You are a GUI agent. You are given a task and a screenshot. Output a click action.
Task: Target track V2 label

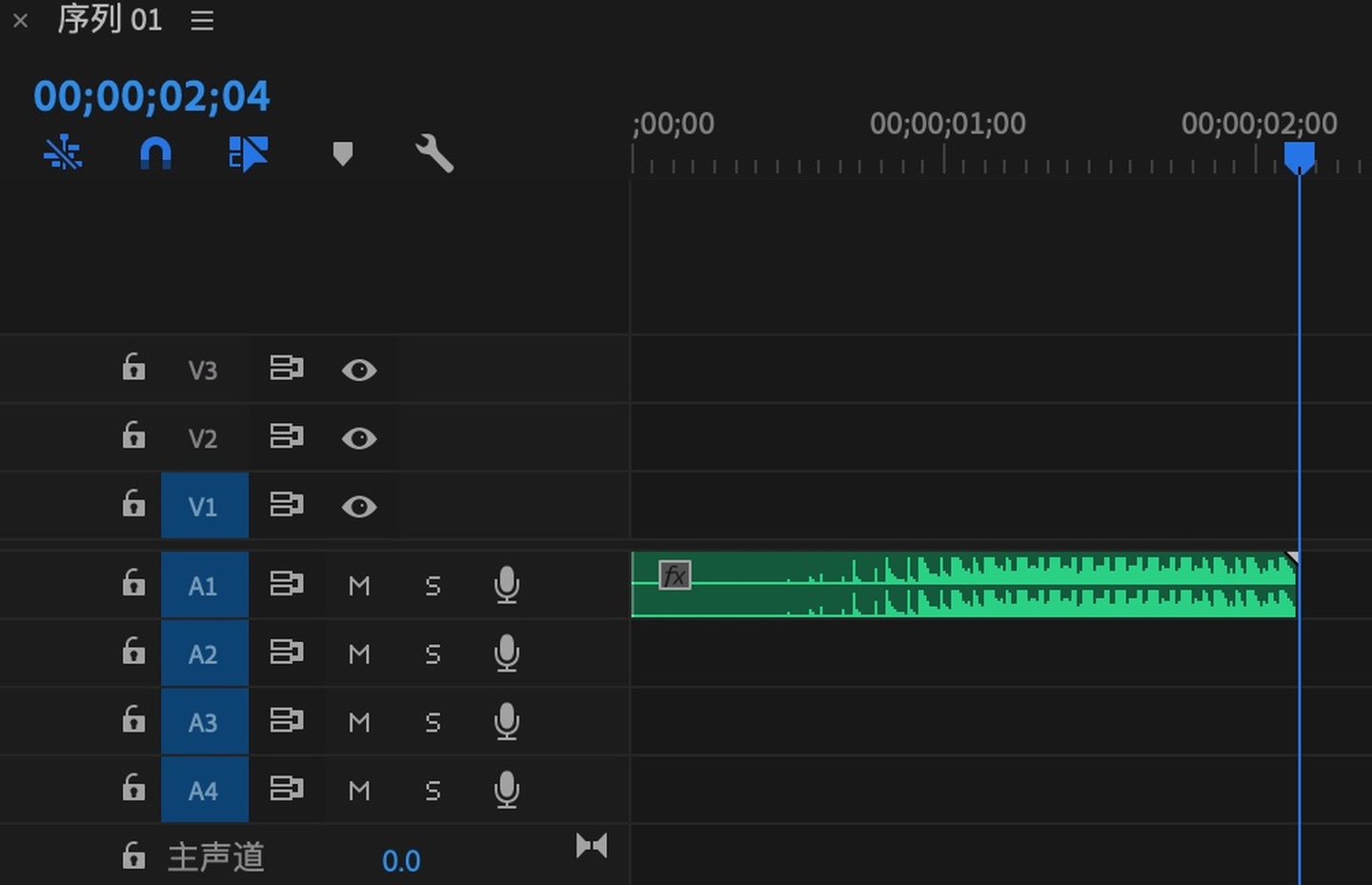[203, 438]
